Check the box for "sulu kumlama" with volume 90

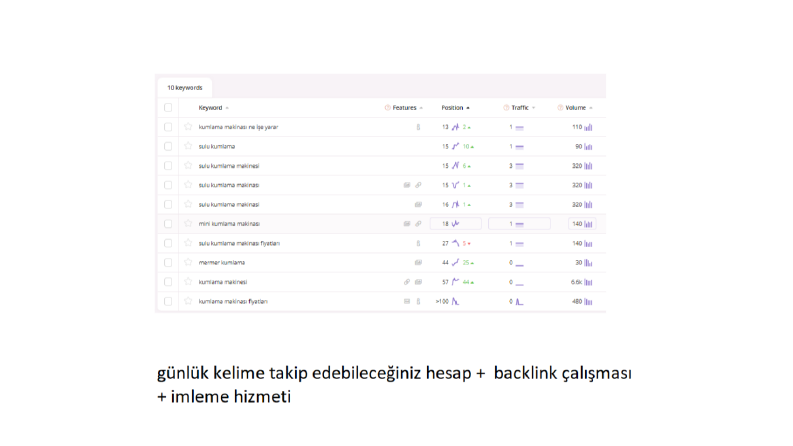click(x=168, y=146)
